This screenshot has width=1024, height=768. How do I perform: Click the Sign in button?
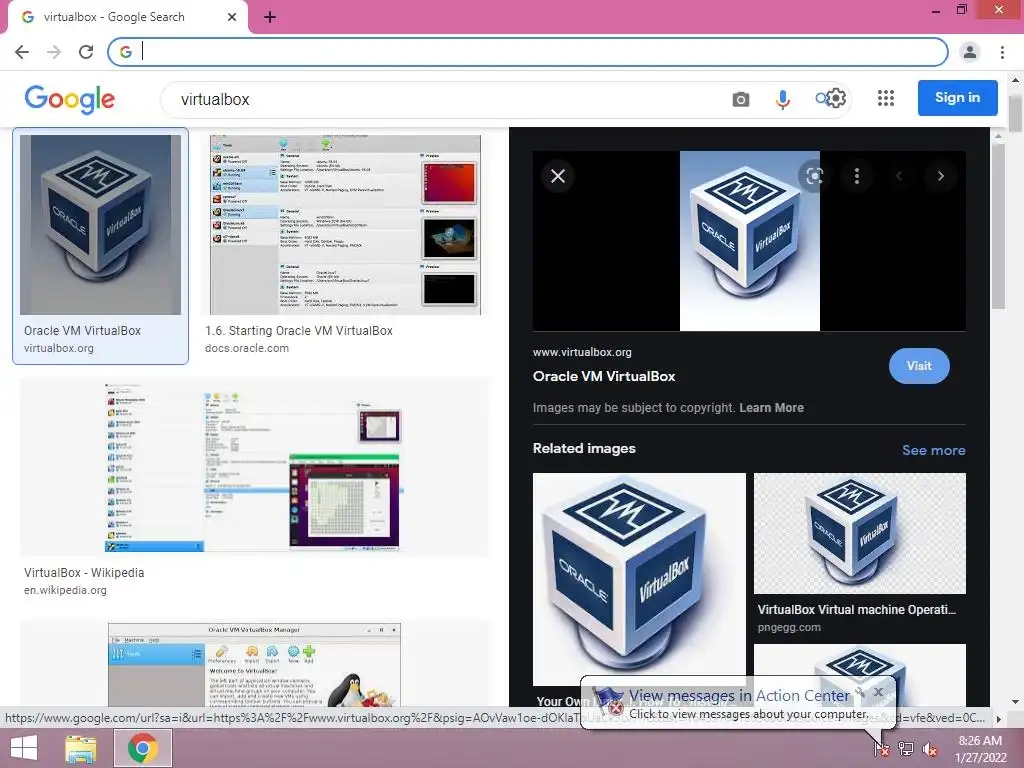pyautogui.click(x=957, y=98)
